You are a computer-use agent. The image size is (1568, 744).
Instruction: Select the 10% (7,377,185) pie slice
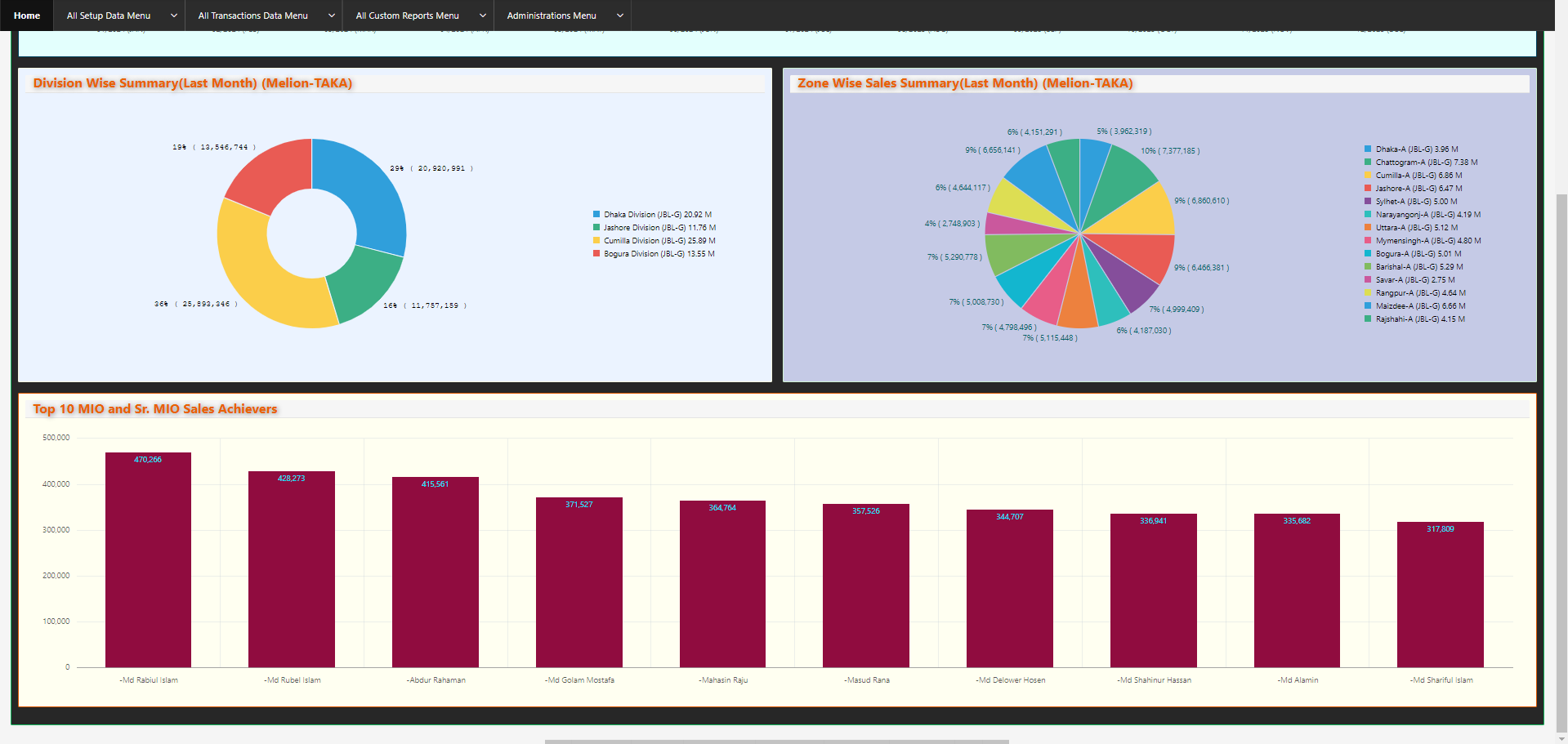point(1121,181)
